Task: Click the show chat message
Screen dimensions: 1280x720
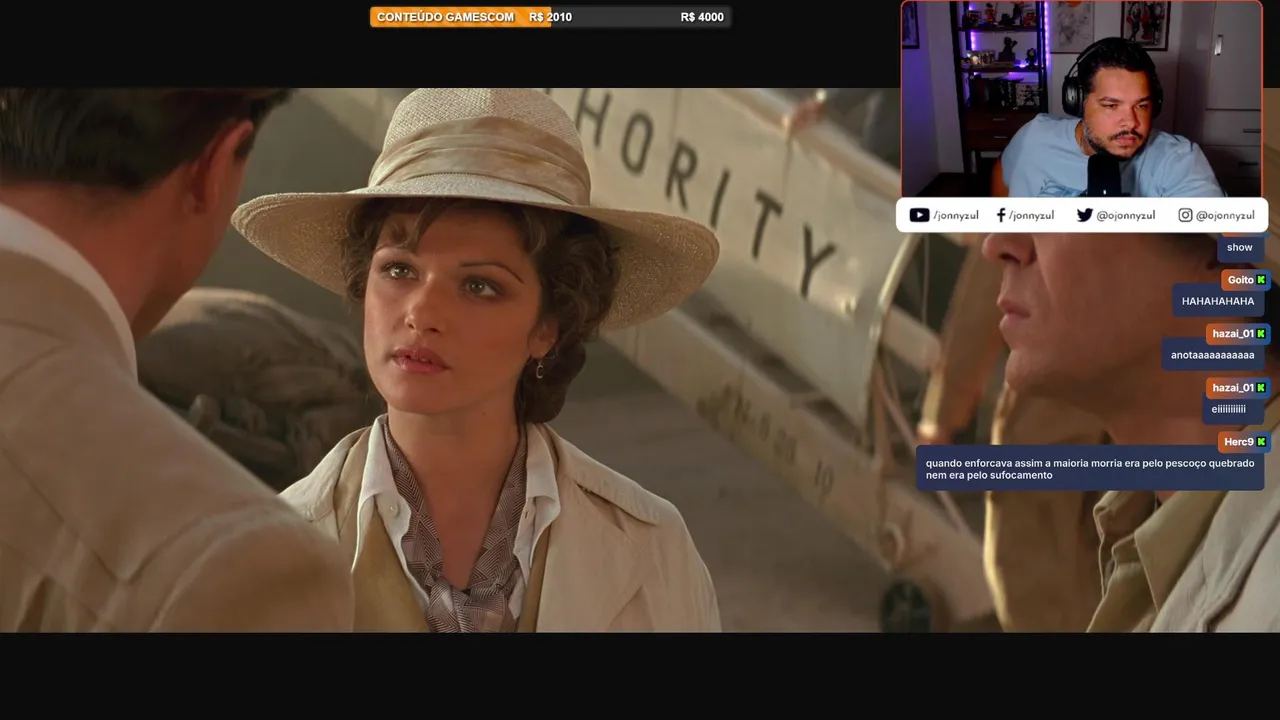Action: coord(1240,247)
